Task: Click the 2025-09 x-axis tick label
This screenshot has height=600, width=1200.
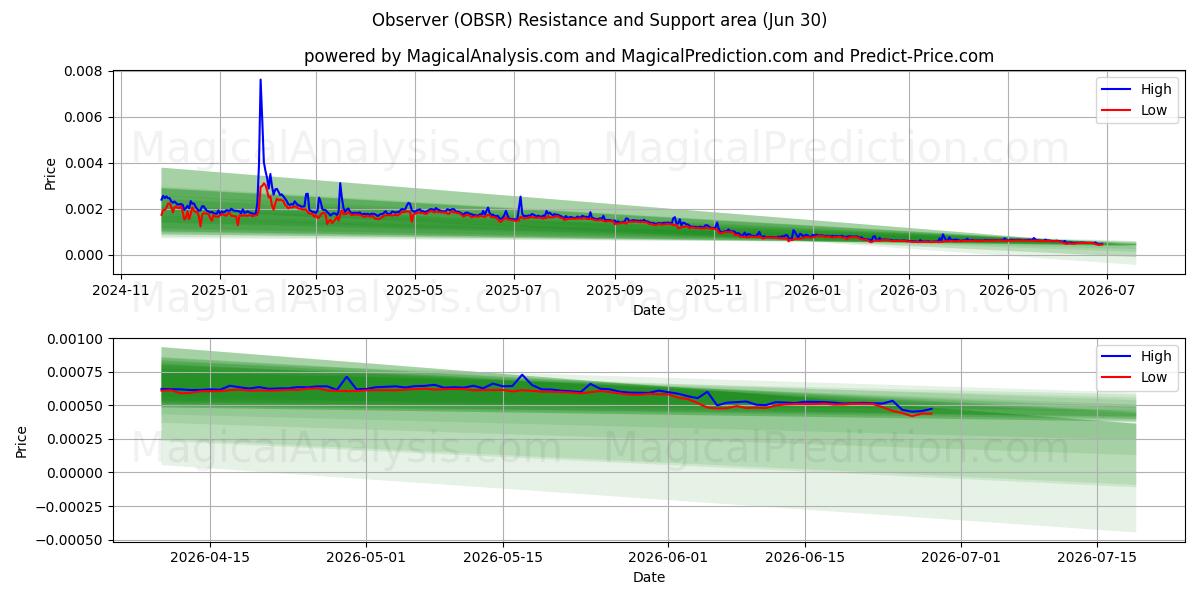Action: click(x=614, y=291)
